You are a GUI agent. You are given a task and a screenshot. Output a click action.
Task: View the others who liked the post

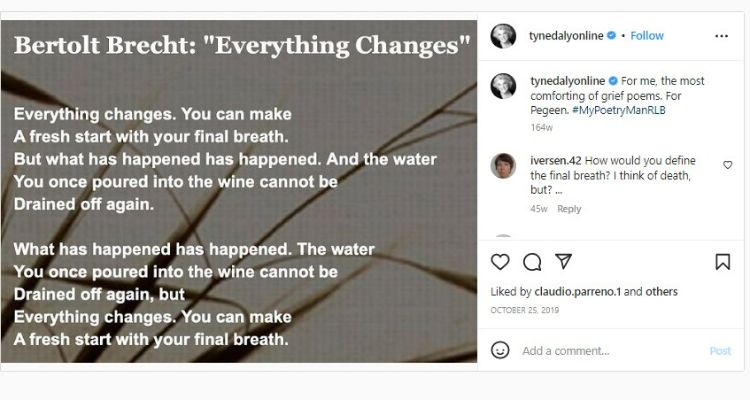click(660, 292)
